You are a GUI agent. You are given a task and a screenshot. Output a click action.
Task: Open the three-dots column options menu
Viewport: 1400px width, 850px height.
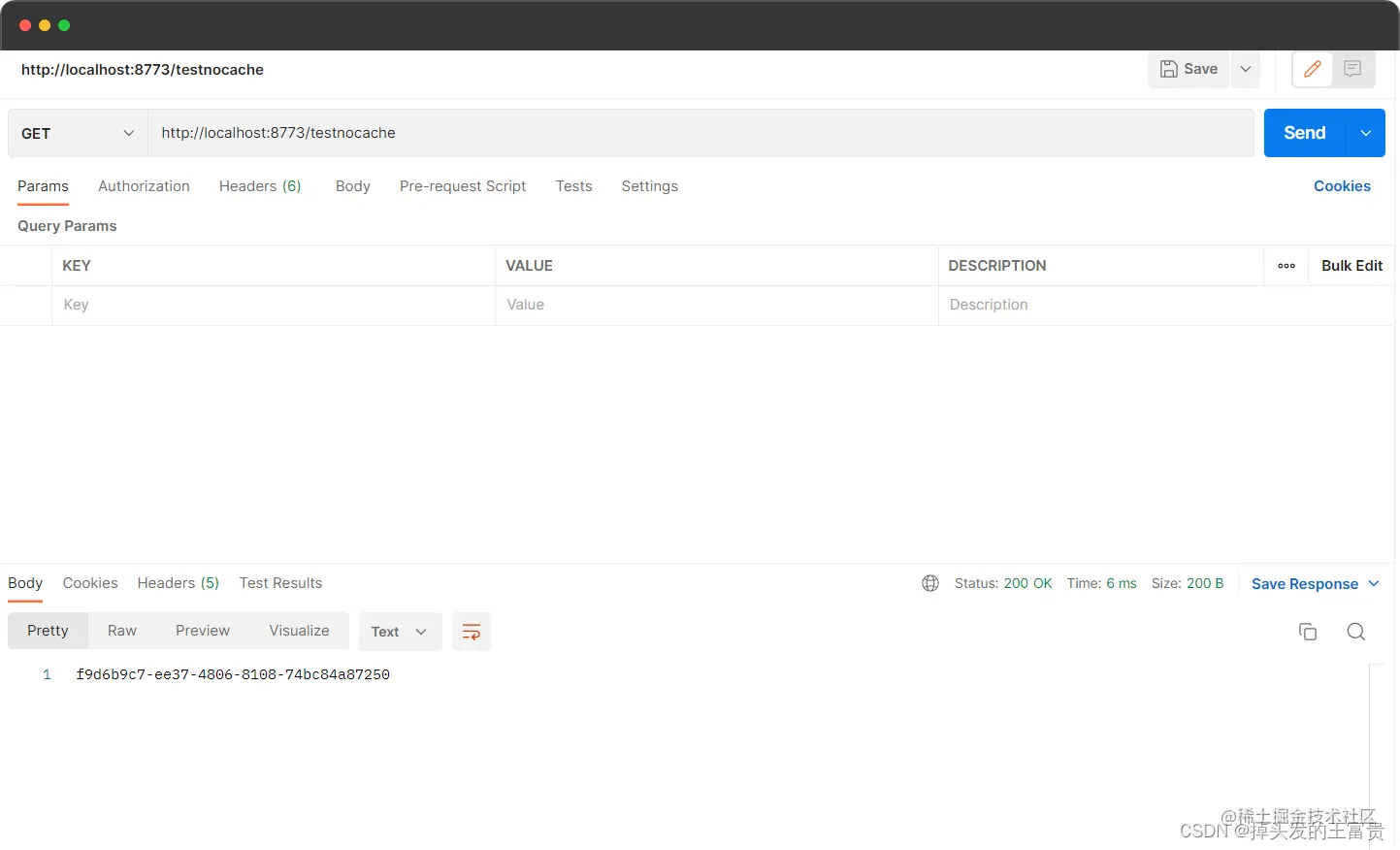tap(1286, 266)
